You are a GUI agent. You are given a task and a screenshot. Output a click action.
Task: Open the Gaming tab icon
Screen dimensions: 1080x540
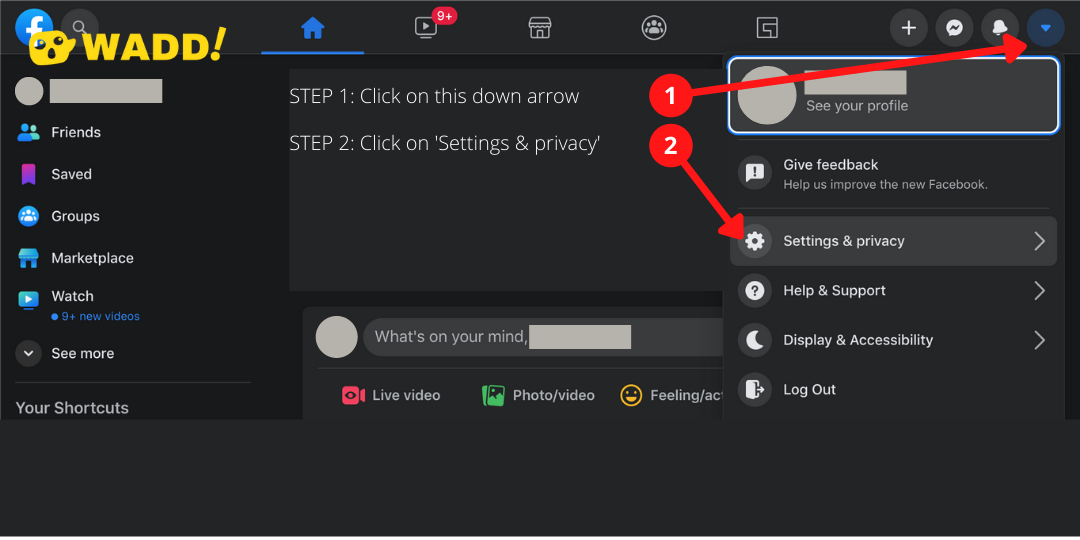(767, 28)
